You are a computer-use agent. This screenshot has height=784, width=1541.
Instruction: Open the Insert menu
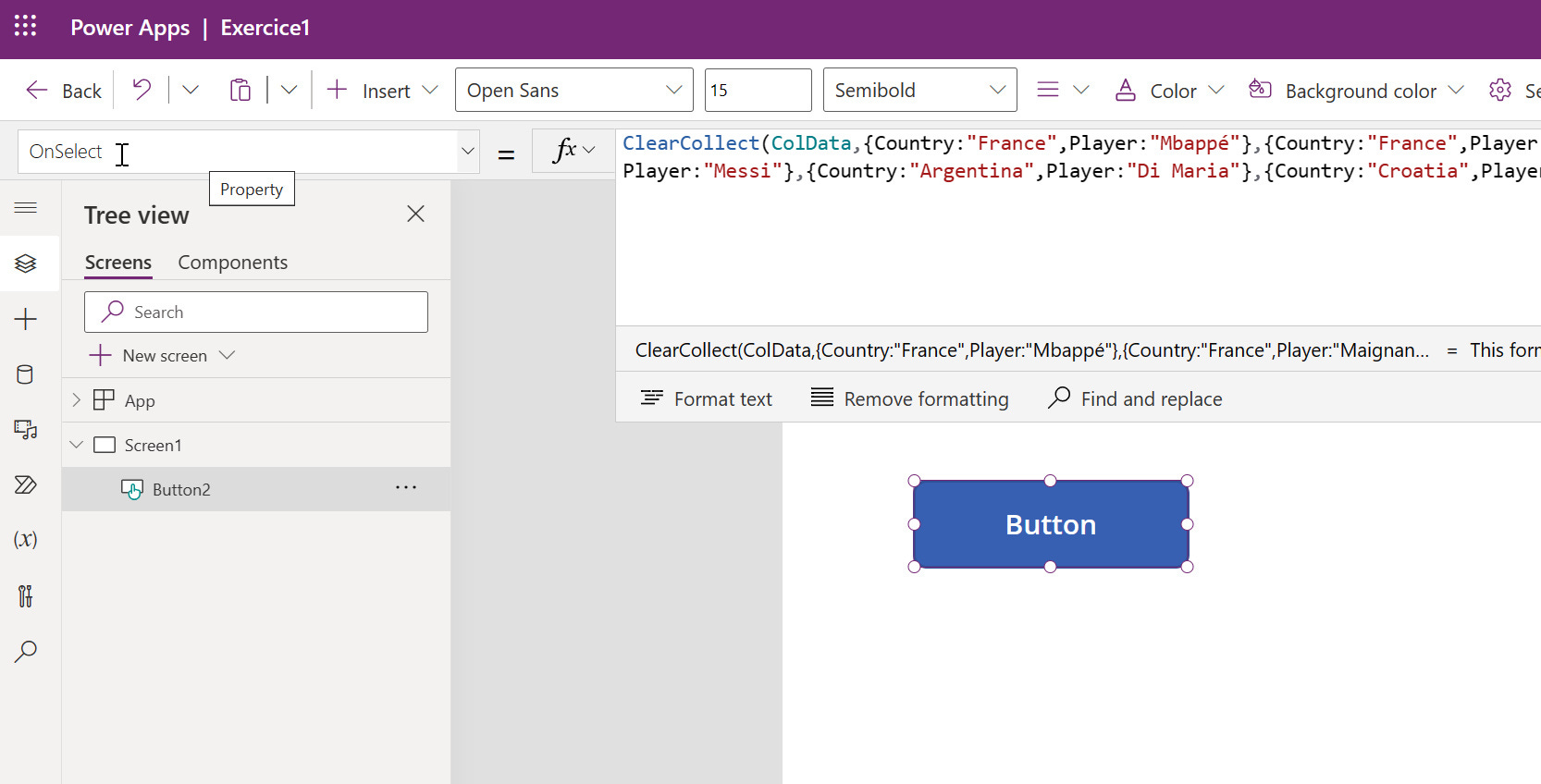point(382,90)
